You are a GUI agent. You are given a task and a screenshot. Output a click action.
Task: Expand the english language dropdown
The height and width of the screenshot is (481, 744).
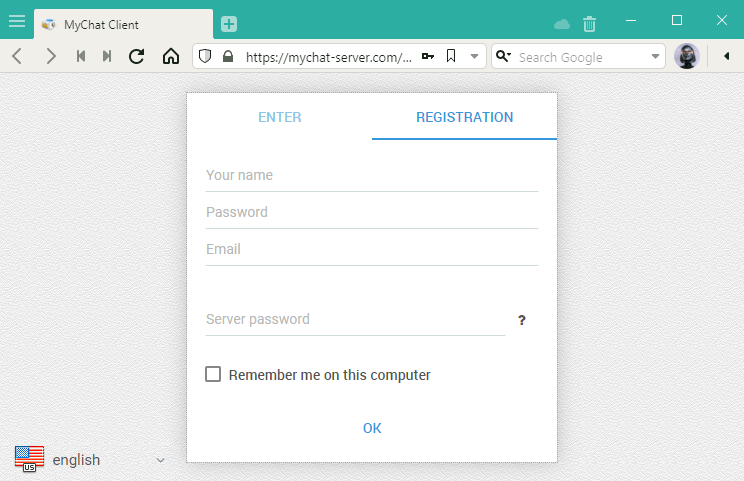pos(160,460)
